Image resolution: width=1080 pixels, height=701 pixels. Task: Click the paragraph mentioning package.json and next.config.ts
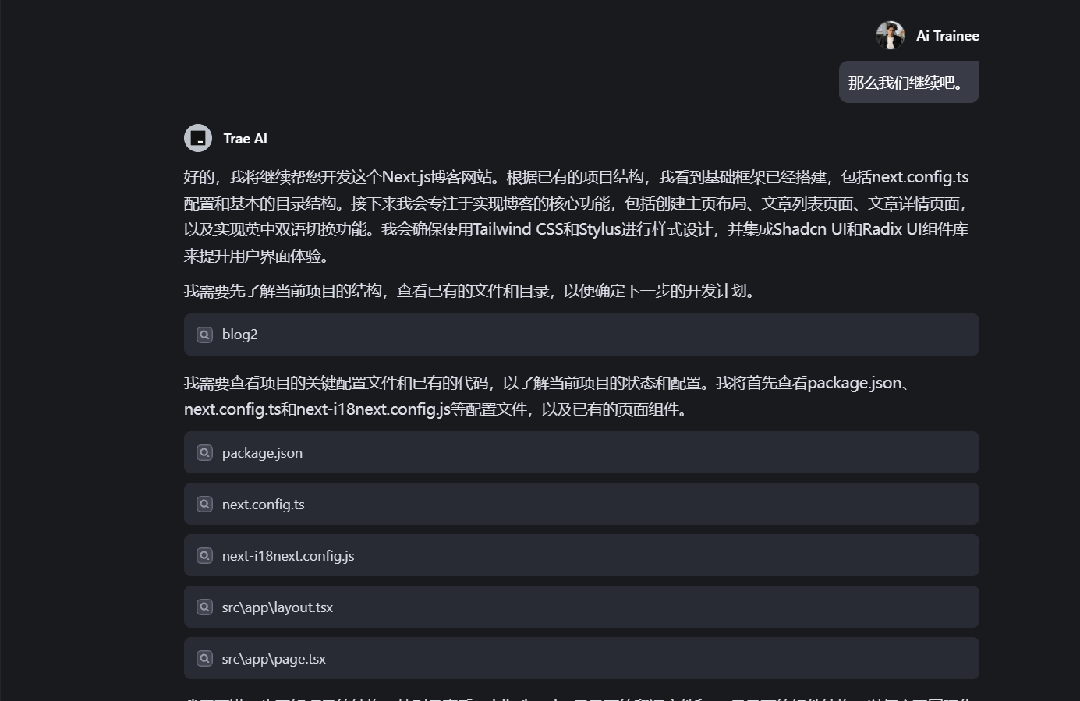[x=548, y=396]
